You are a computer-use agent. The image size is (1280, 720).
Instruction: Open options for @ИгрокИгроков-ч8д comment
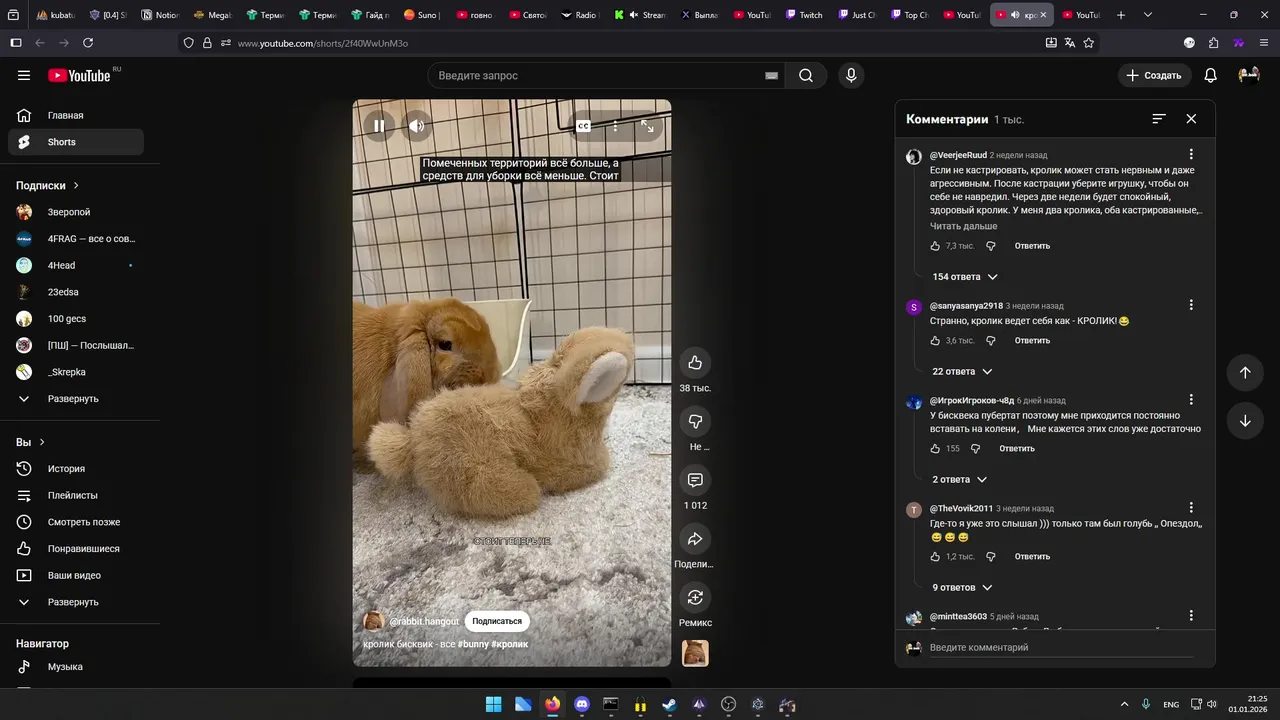(x=1191, y=399)
